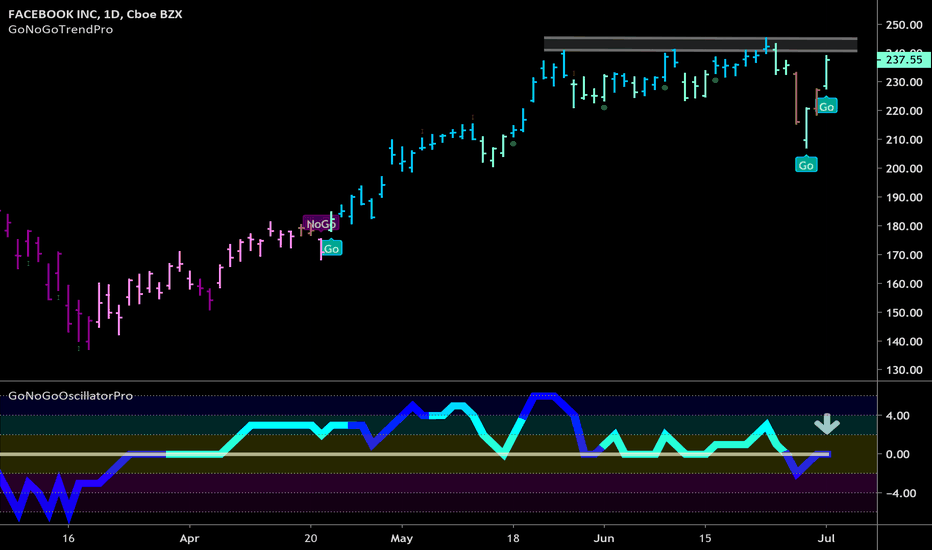Click the oscillator 4.00 scale label
The height and width of the screenshot is (550, 932).
(898, 416)
